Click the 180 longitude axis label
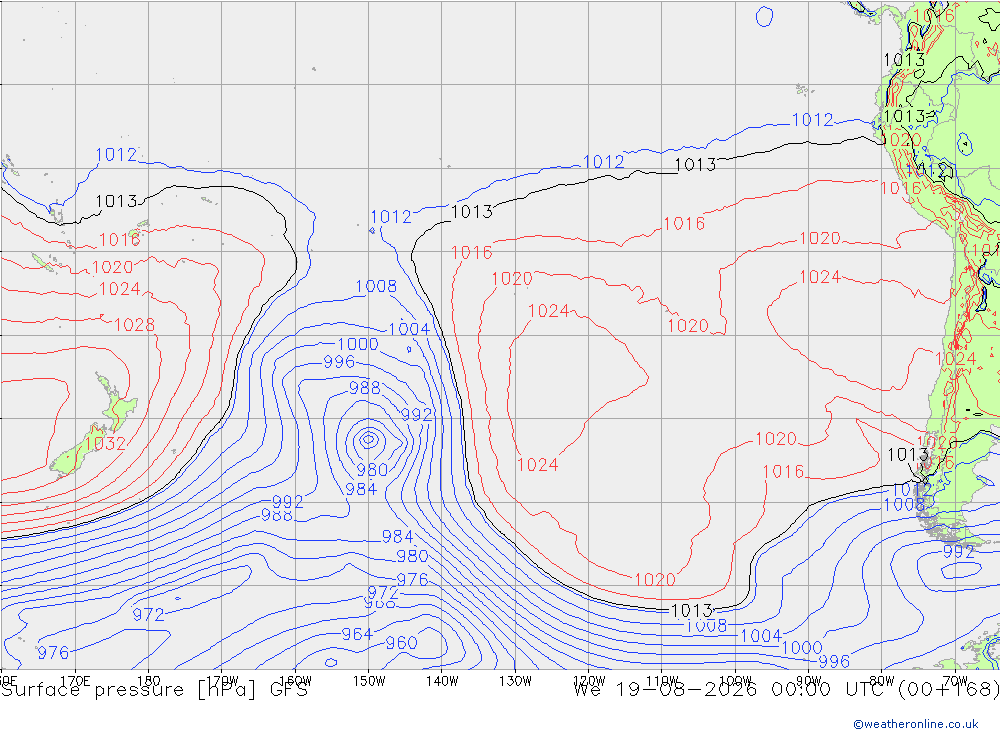 click(x=149, y=681)
